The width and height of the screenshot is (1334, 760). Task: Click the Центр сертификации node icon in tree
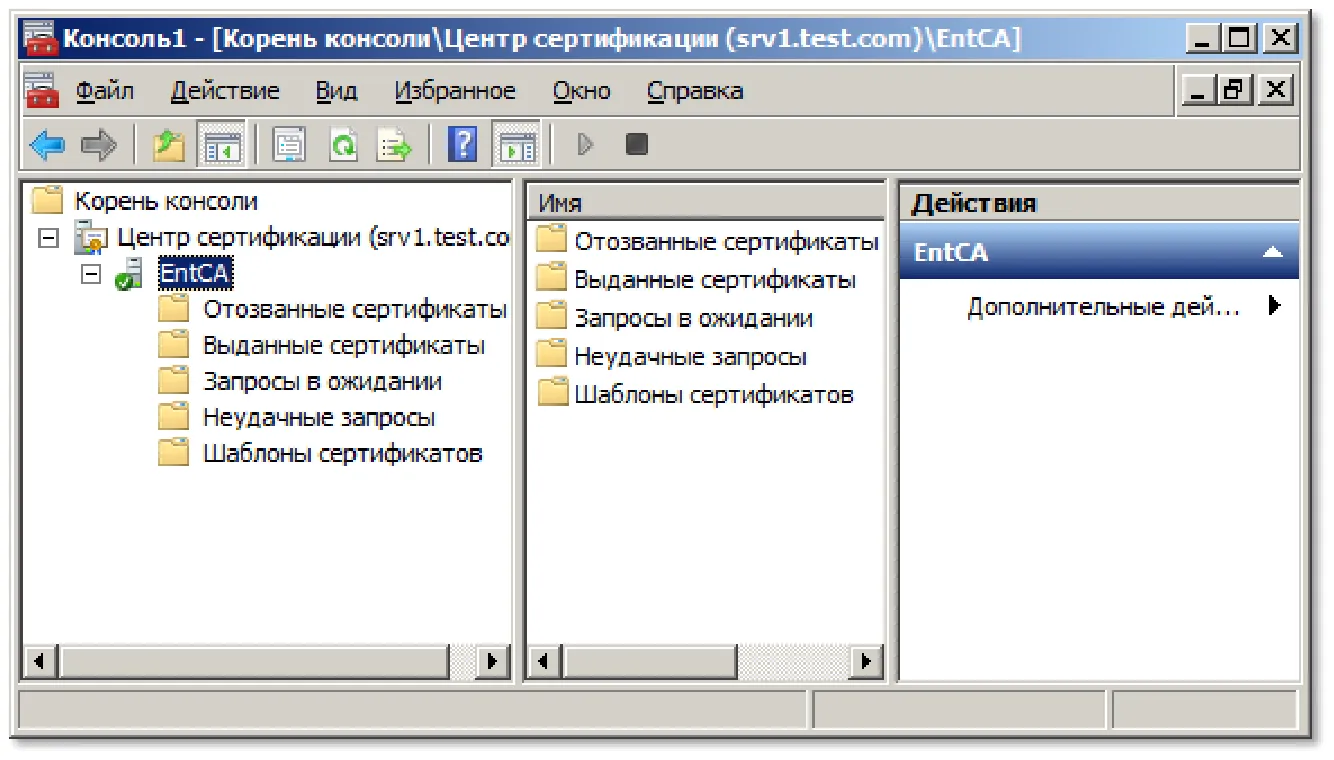click(x=91, y=238)
